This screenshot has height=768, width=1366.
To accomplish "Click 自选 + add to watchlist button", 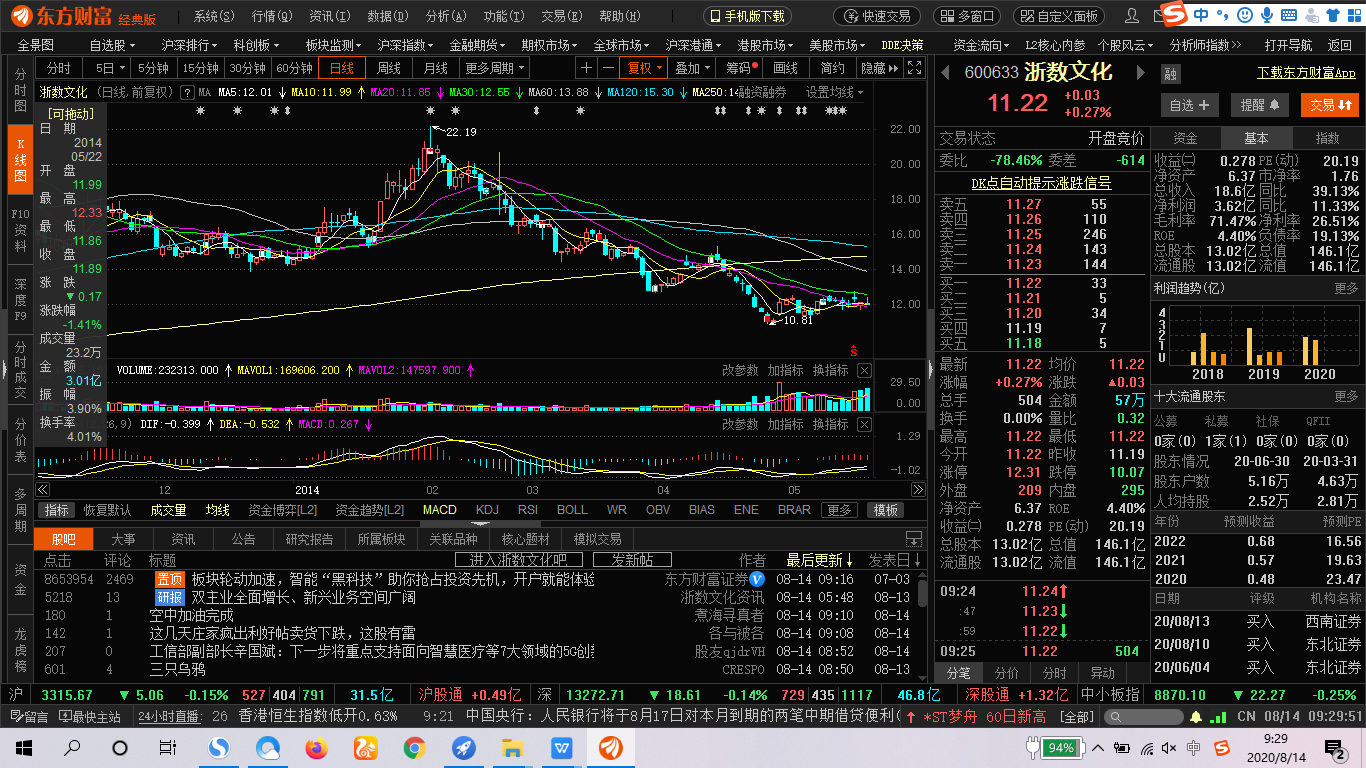I will (x=1190, y=104).
